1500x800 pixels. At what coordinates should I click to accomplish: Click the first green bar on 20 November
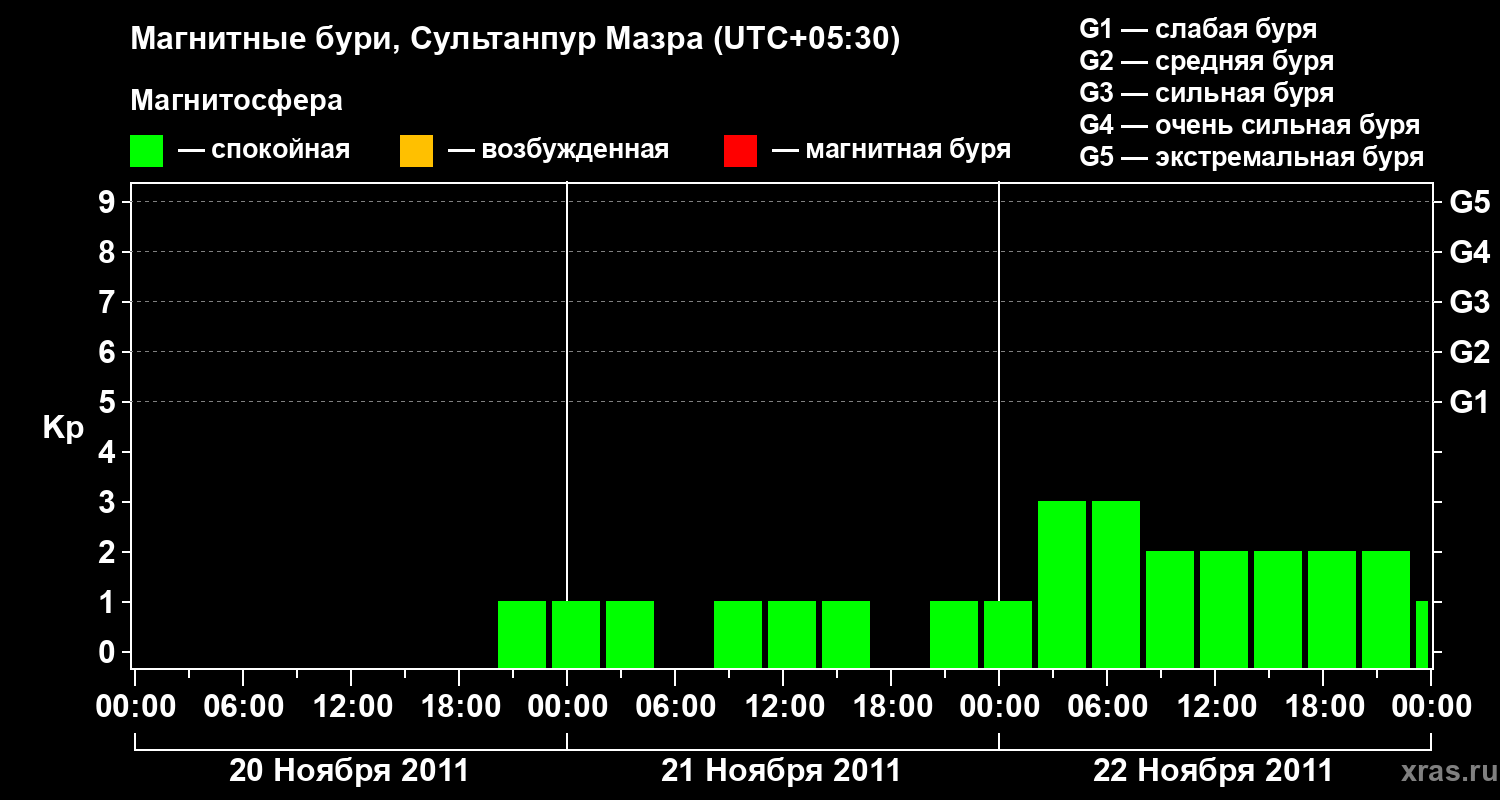pos(522,634)
